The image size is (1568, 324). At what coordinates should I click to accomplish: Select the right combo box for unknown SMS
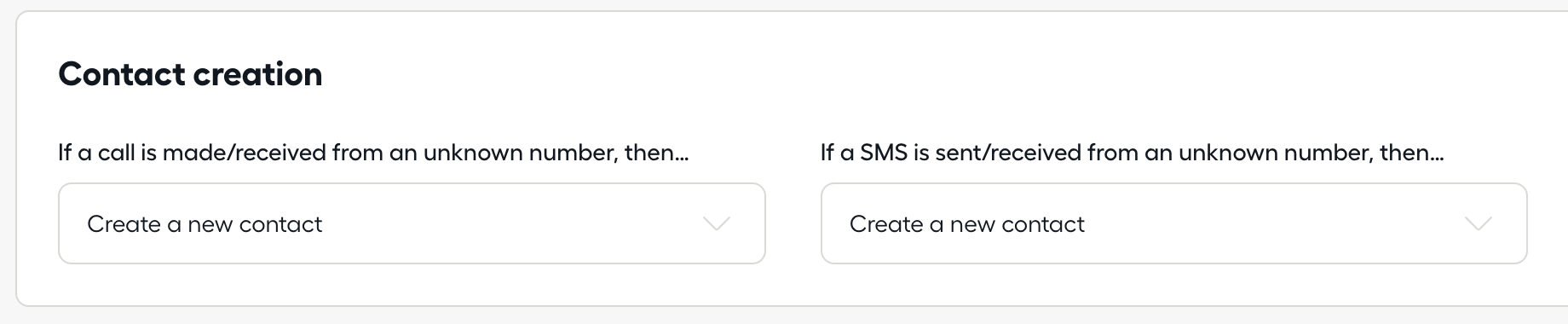pos(1173,223)
